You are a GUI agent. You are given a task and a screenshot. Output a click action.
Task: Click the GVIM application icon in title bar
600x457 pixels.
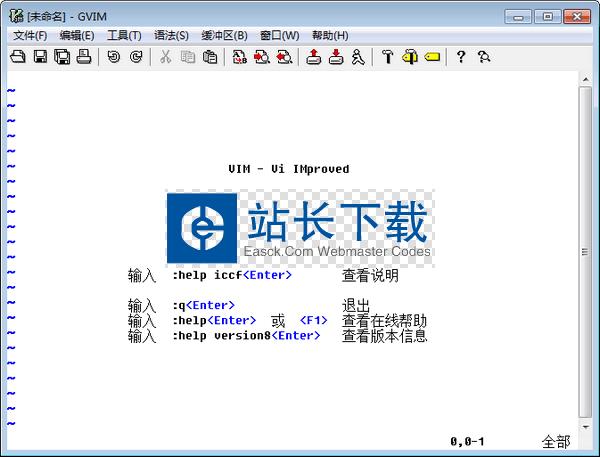(16, 16)
